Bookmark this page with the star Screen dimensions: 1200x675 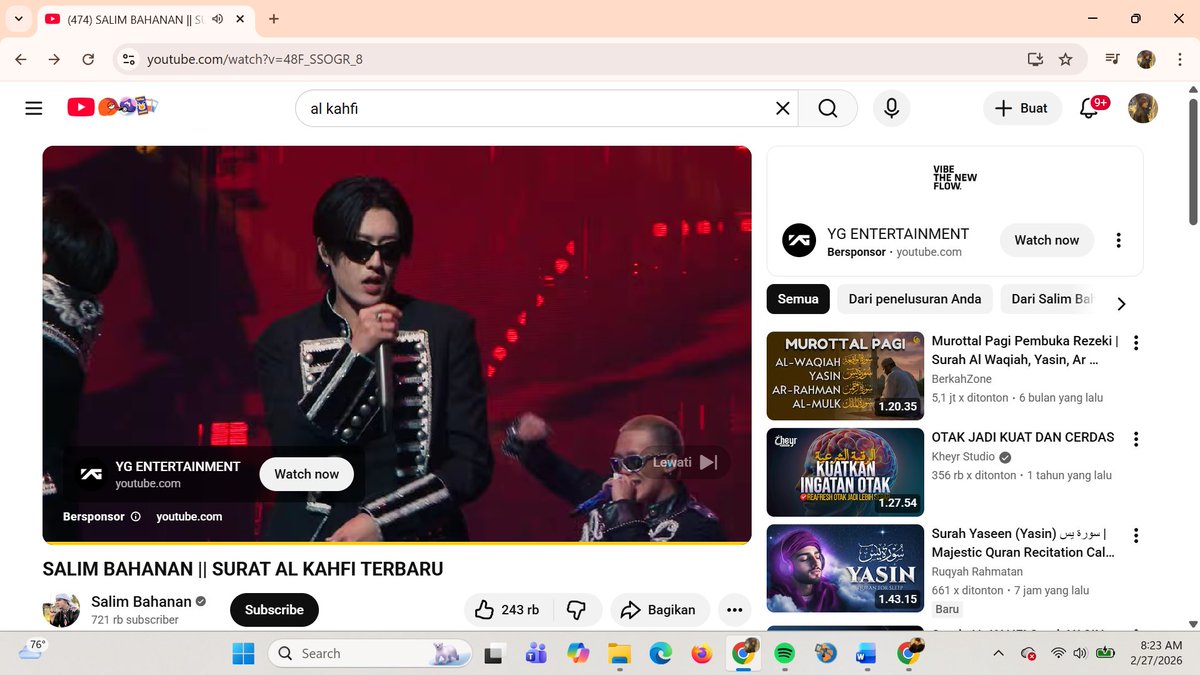point(1065,59)
